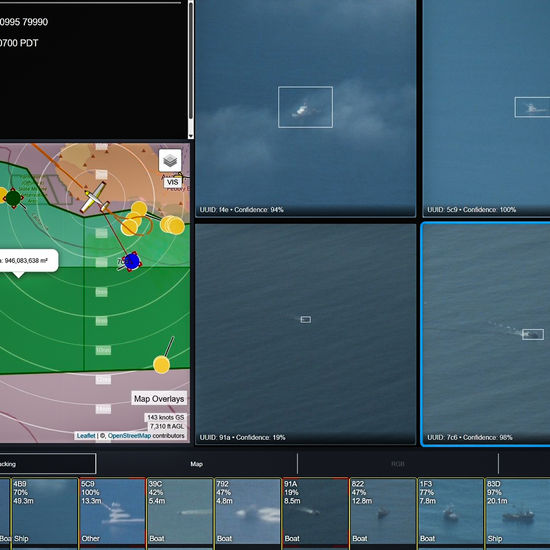Image resolution: width=550 pixels, height=550 pixels.
Task: Select the detection image with UUID f4e
Action: pyautogui.click(x=306, y=108)
